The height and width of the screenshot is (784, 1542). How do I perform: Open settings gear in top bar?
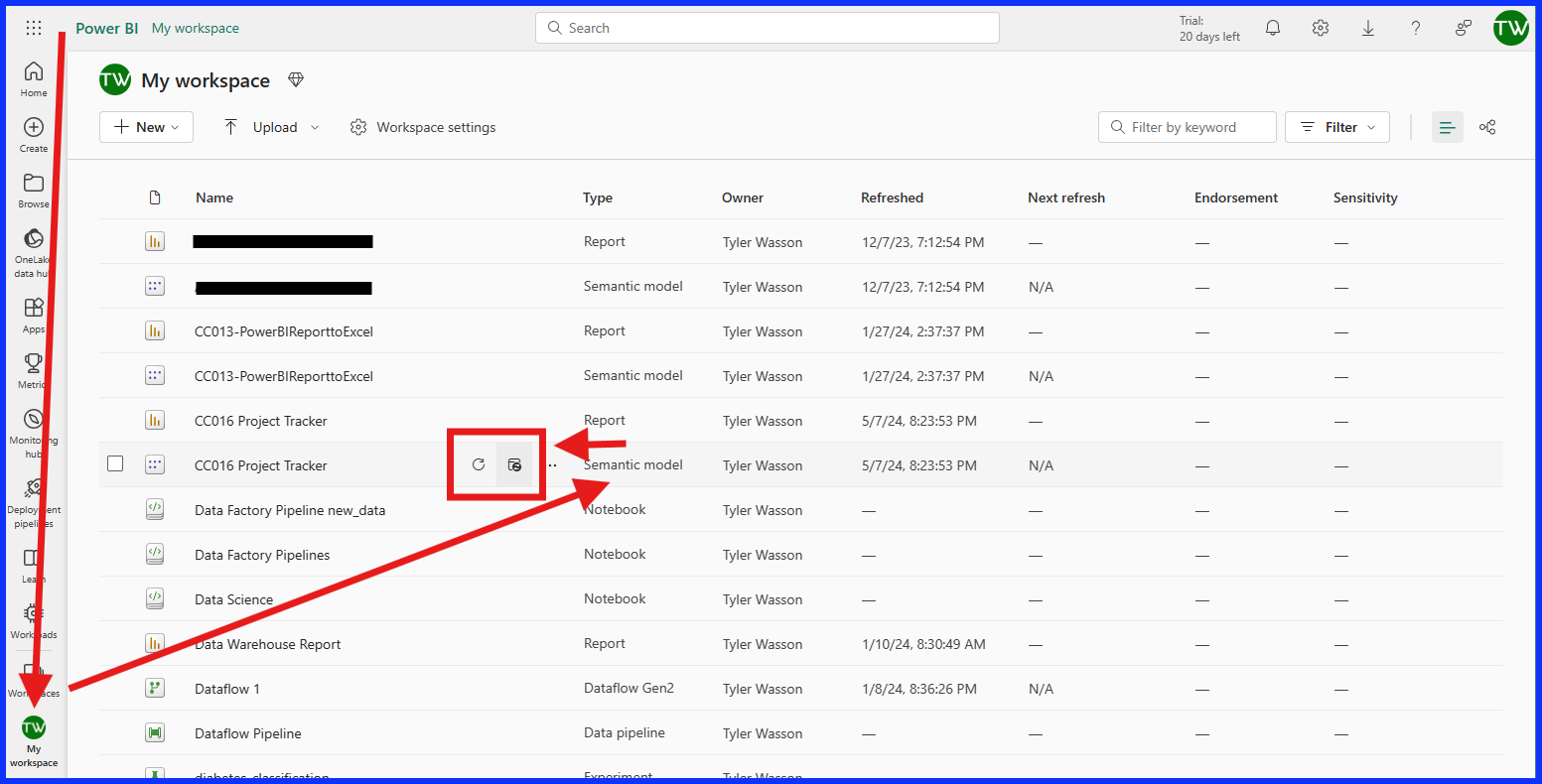point(1321,28)
